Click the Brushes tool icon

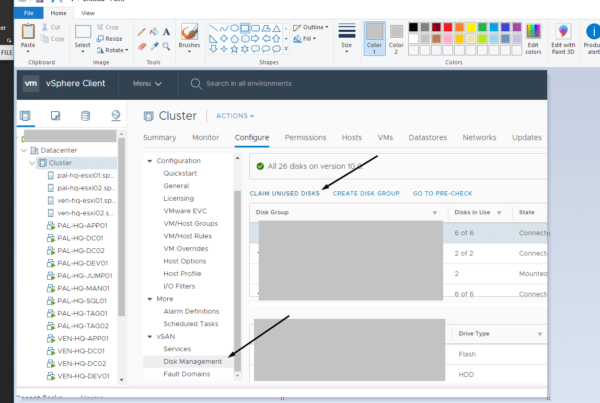pos(189,32)
